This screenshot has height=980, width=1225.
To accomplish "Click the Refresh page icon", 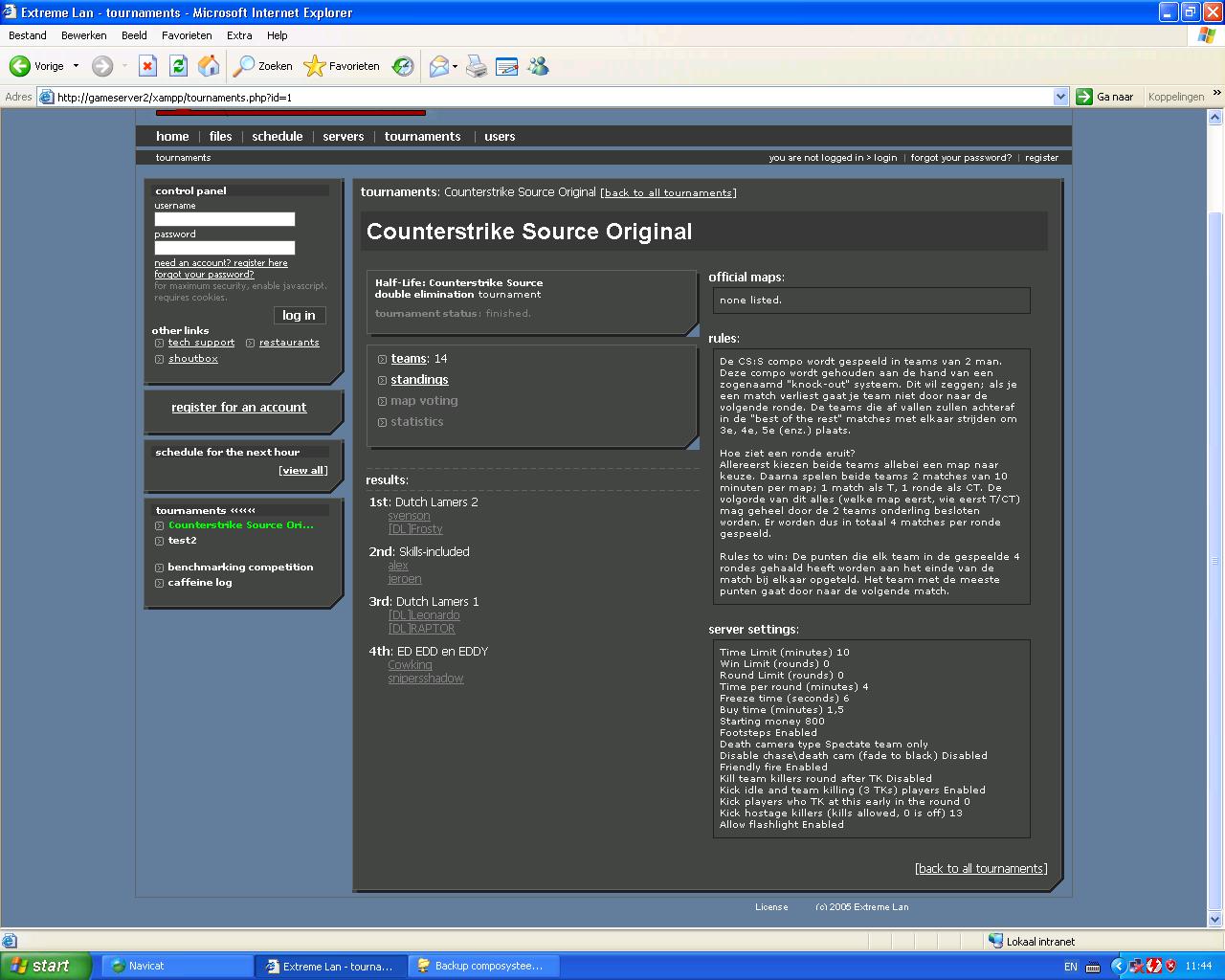I will (x=178, y=66).
